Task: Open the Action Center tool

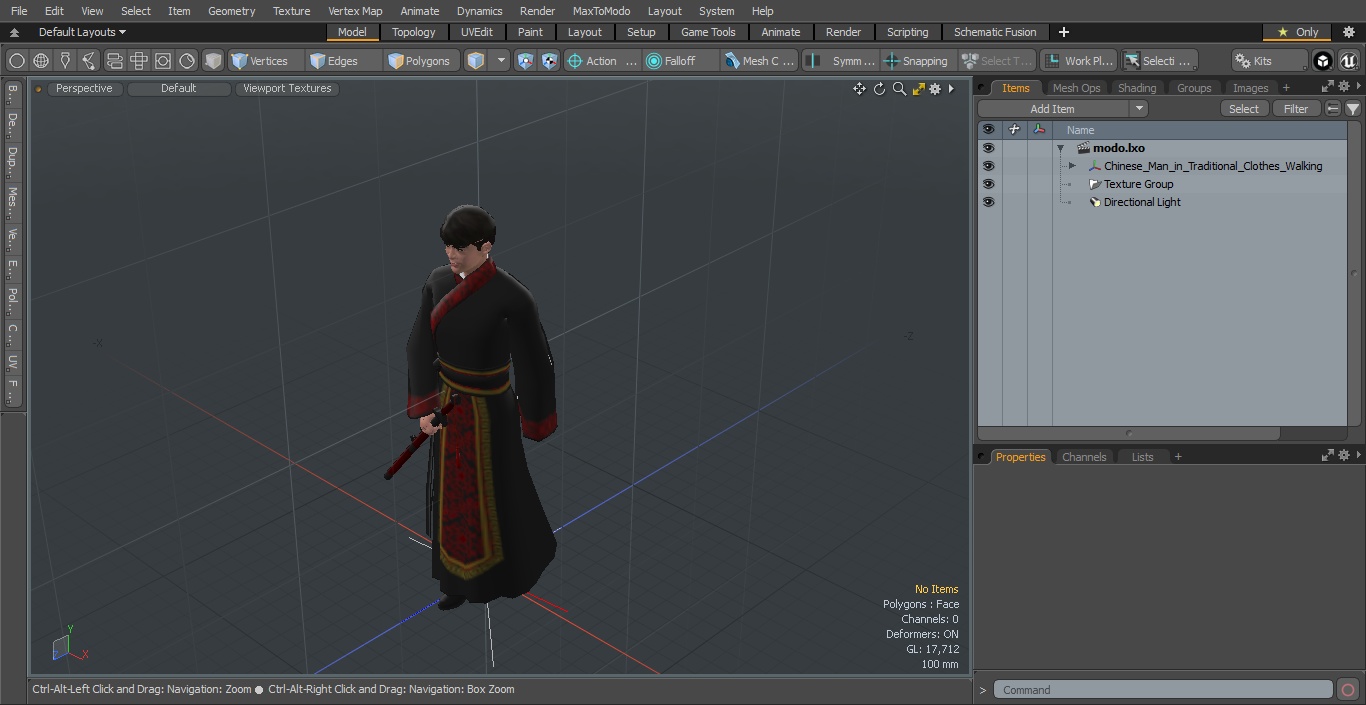Action: tap(601, 61)
